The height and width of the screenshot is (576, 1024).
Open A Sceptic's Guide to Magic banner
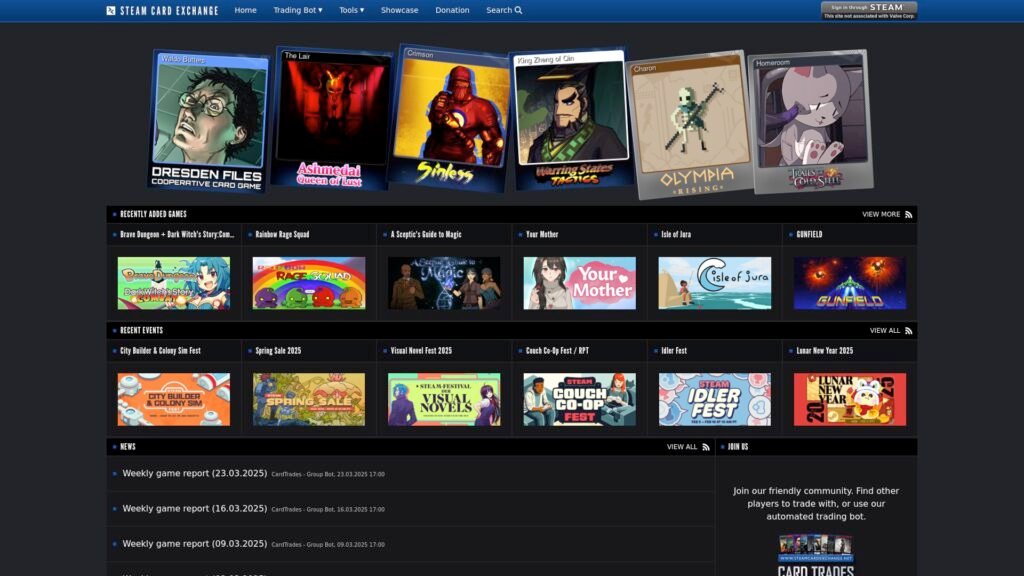(444, 283)
